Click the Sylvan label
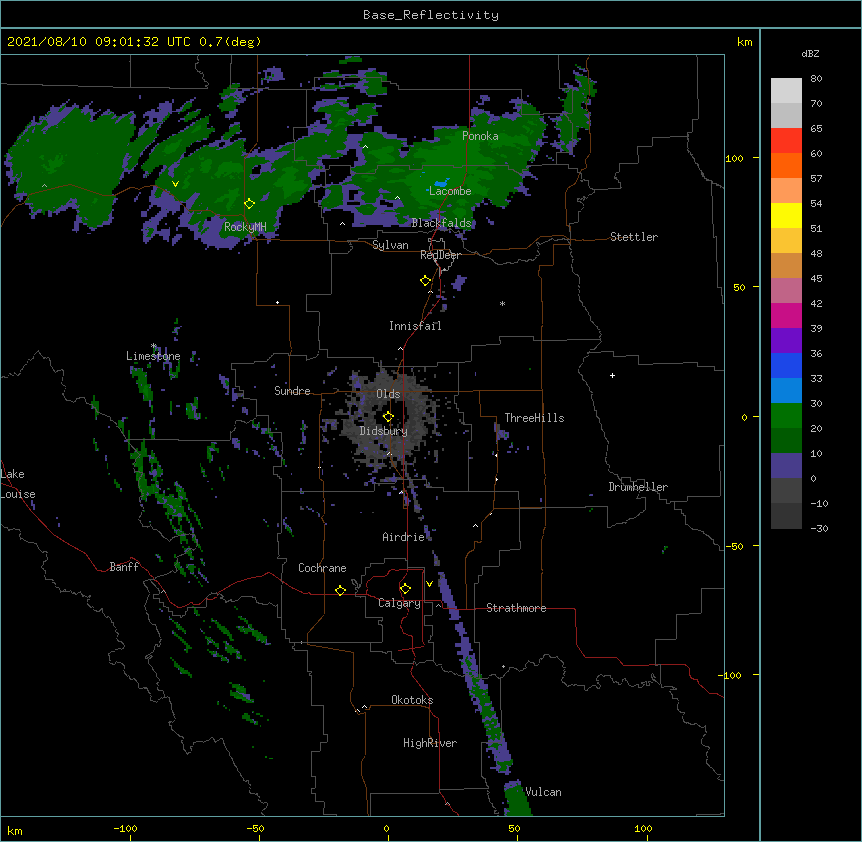Viewport: 862px width, 842px height. point(390,245)
